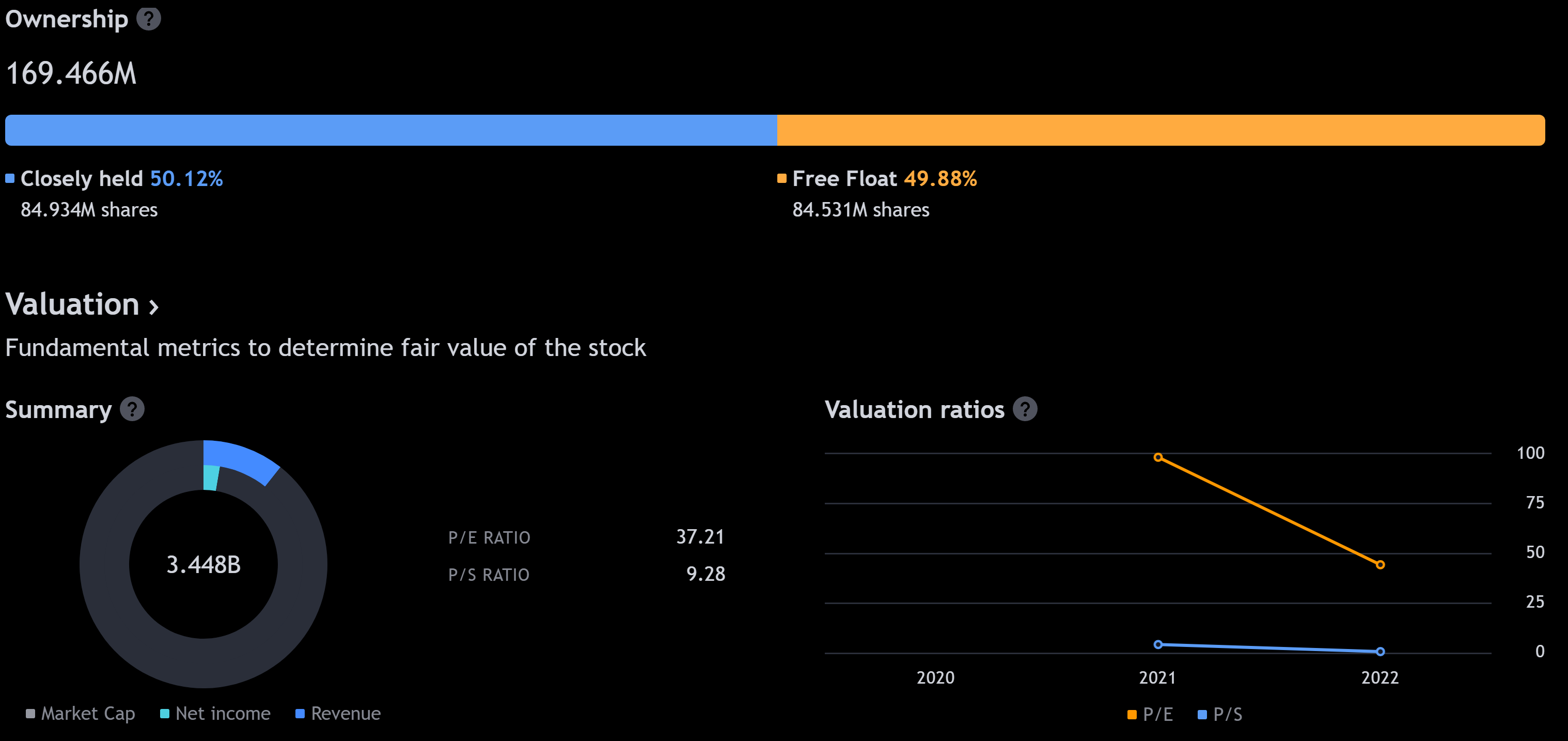Toggle the Revenue legend item
The width and height of the screenshot is (1568, 741).
pyautogui.click(x=338, y=714)
